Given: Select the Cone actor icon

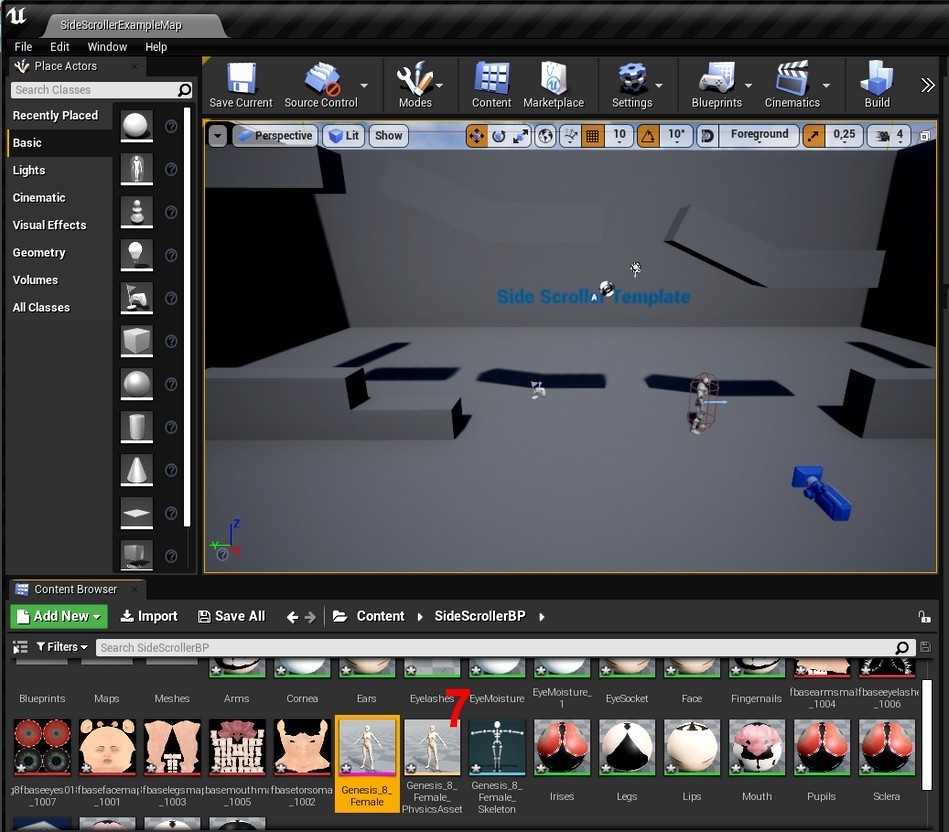Looking at the screenshot, I should pyautogui.click(x=136, y=470).
